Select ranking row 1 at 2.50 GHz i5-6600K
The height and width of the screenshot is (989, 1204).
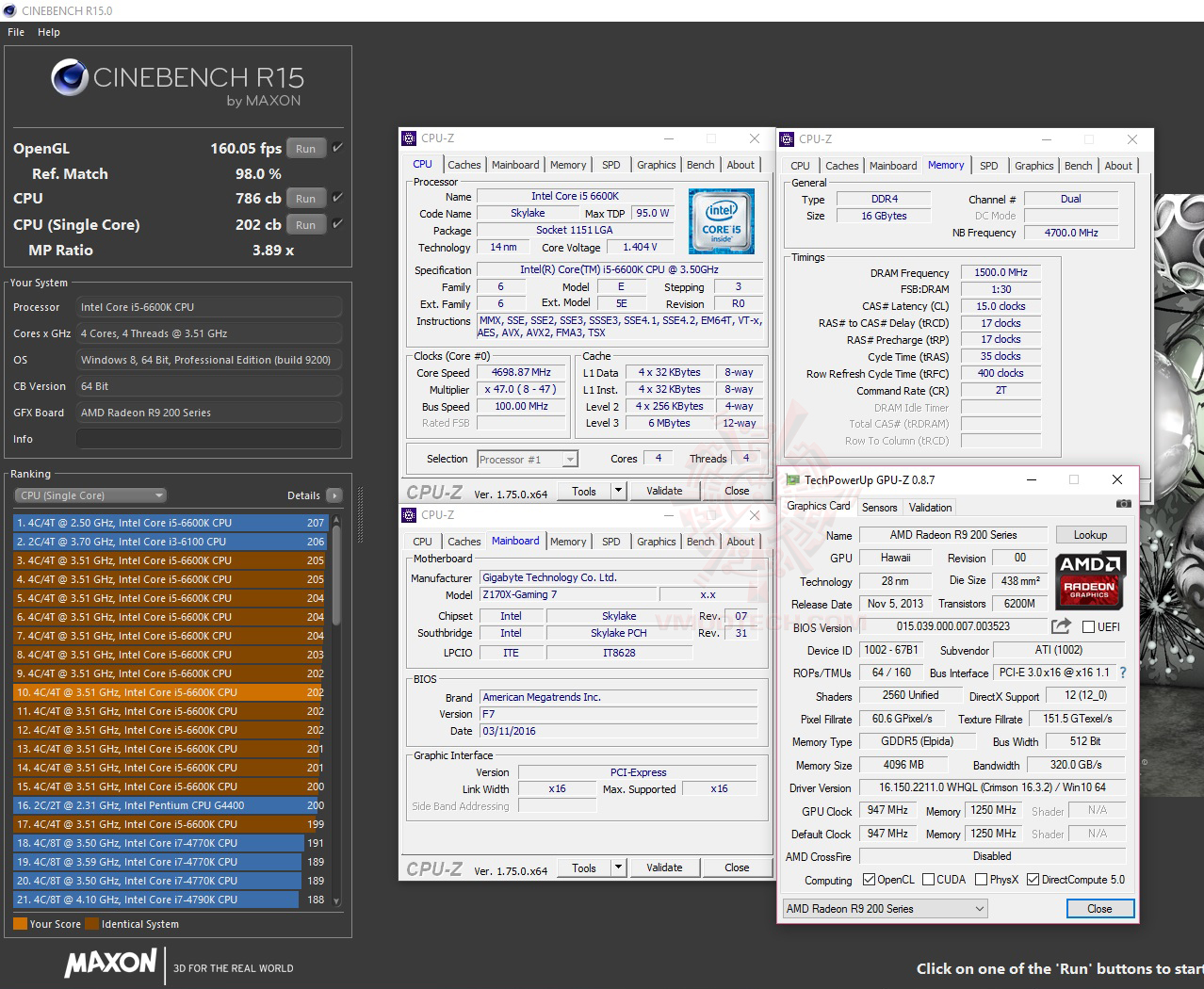(x=170, y=523)
